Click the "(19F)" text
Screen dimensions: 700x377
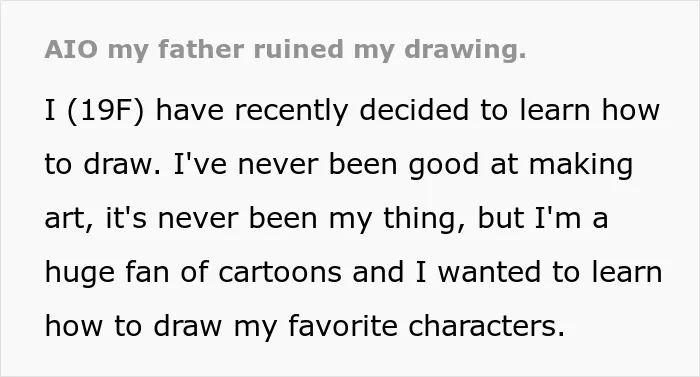point(106,110)
